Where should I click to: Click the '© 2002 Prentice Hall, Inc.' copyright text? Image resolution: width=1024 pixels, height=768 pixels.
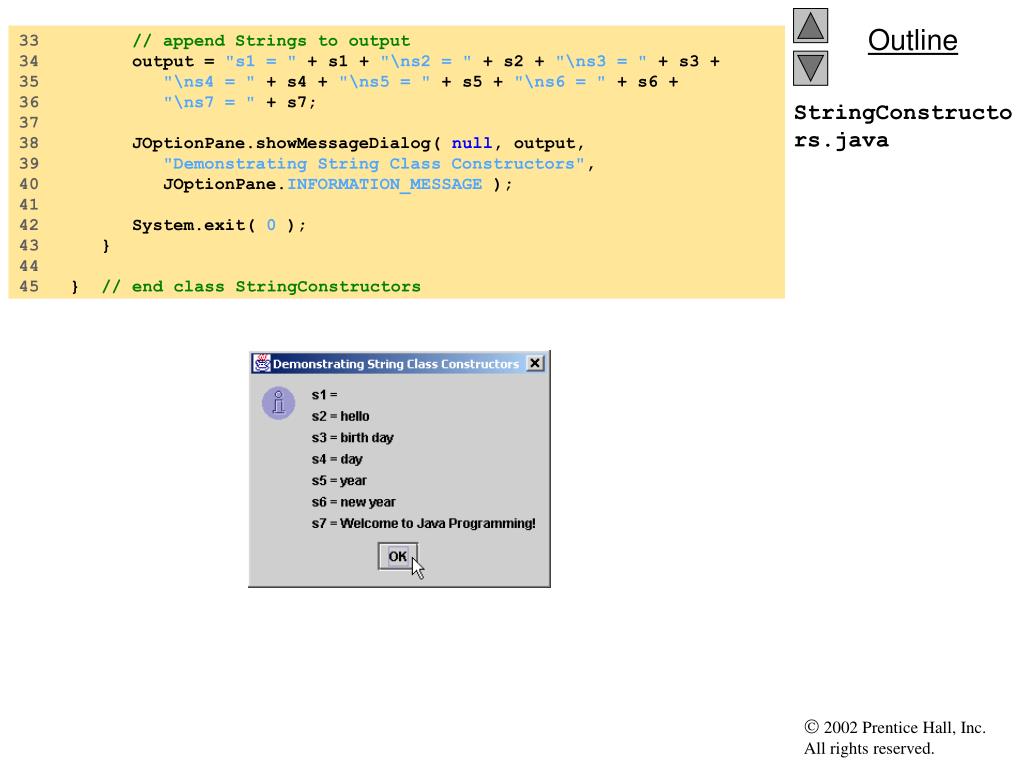tap(895, 728)
